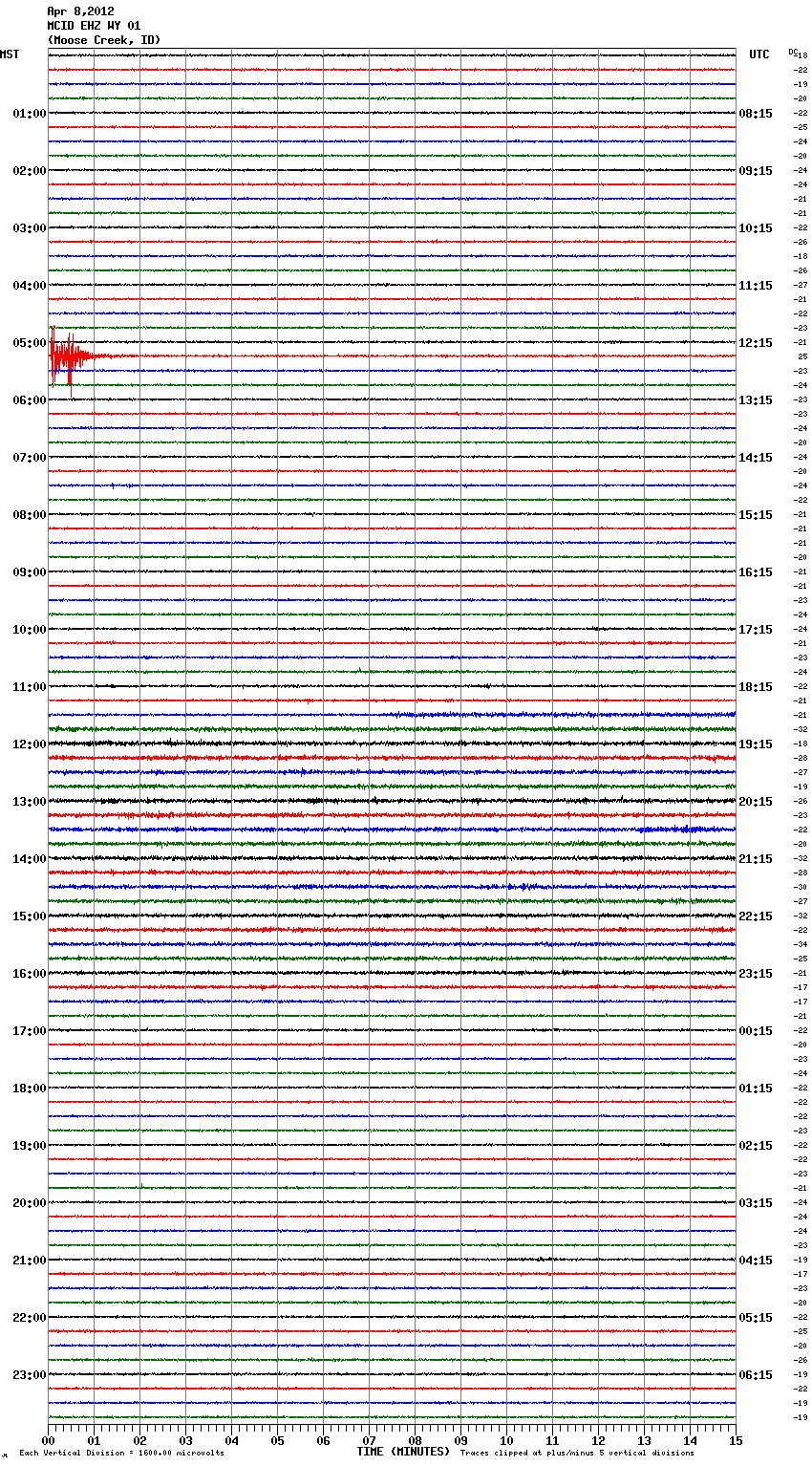
Task: Click the '16:15' UTC time label
Action: click(x=756, y=572)
